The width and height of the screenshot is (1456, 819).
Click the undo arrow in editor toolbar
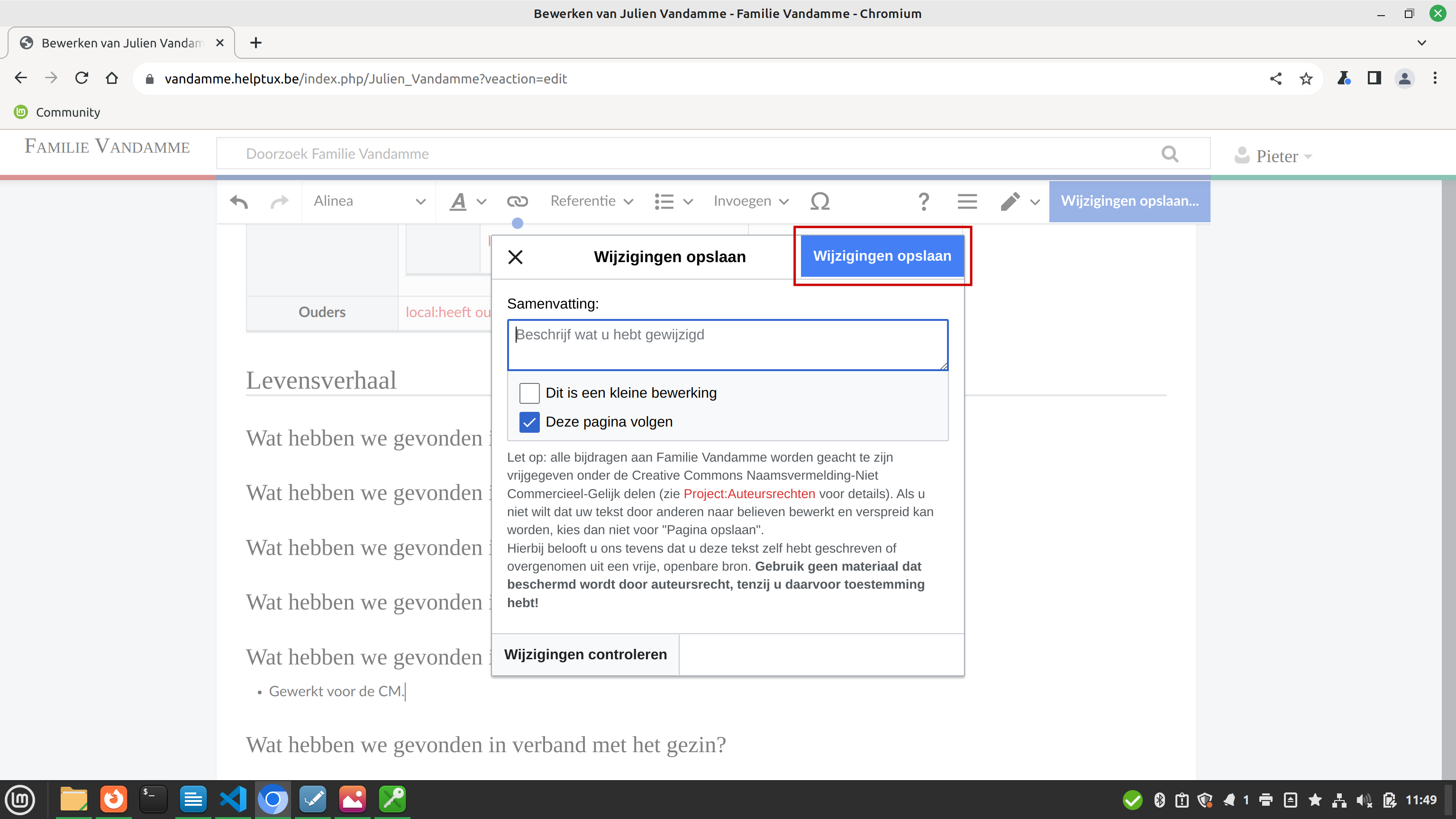click(238, 201)
